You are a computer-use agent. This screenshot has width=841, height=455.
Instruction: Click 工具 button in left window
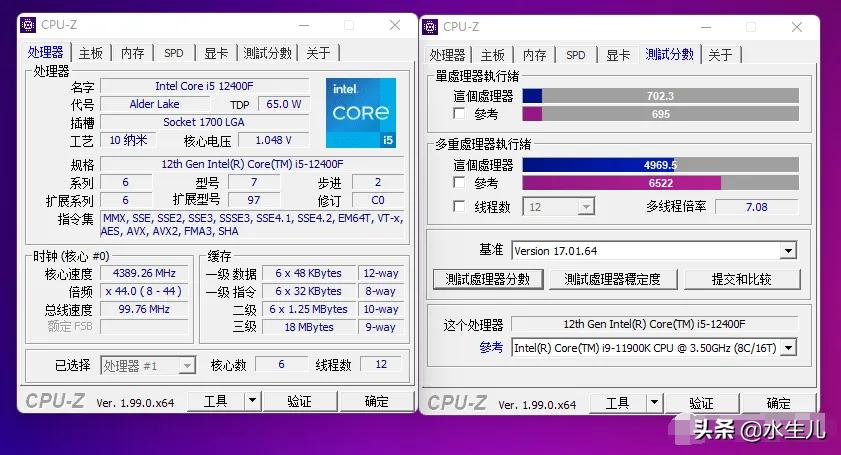pyautogui.click(x=216, y=401)
